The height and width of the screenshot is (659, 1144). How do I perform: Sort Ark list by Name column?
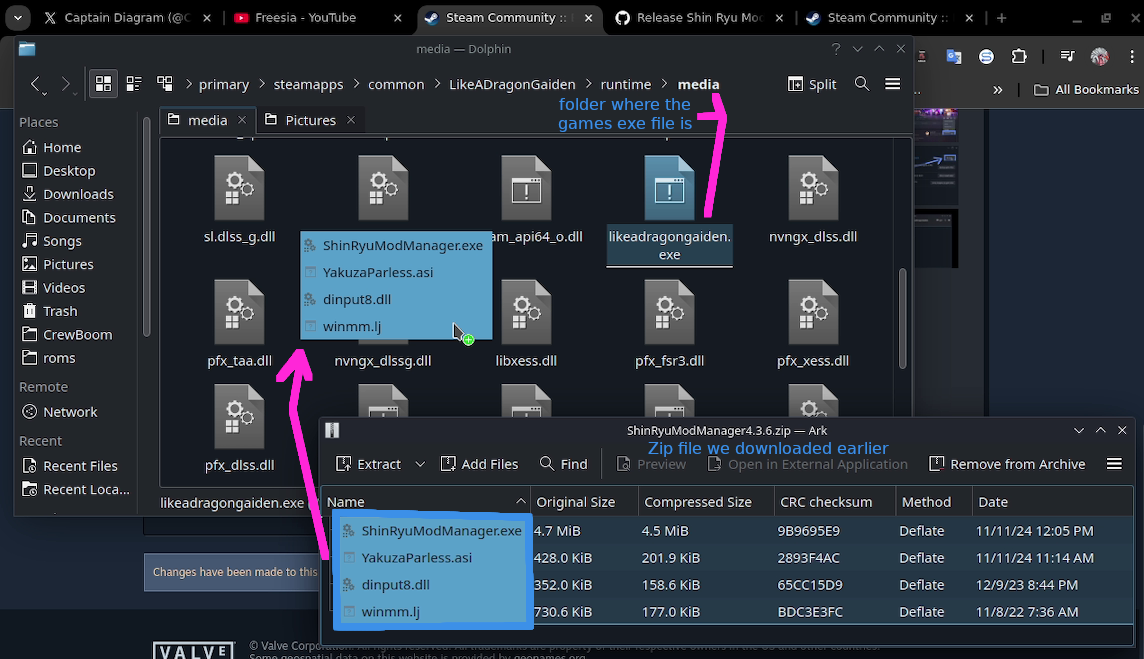point(426,502)
